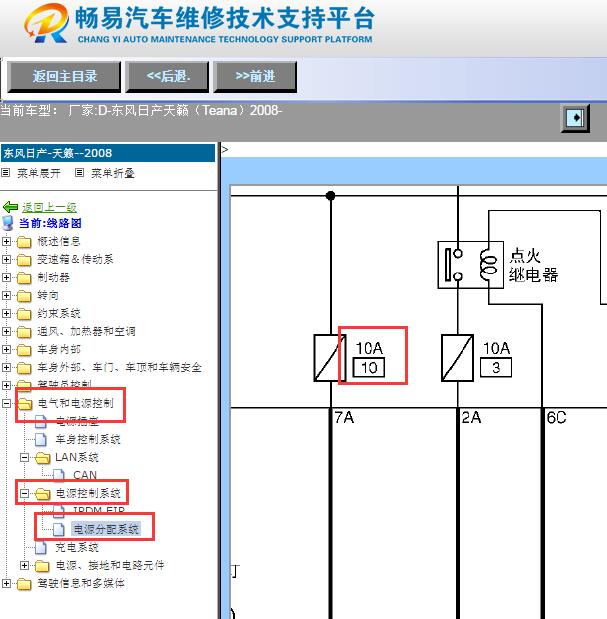Collapse the 电气和电源控制 node
The height and width of the screenshot is (619, 607).
click(6, 403)
